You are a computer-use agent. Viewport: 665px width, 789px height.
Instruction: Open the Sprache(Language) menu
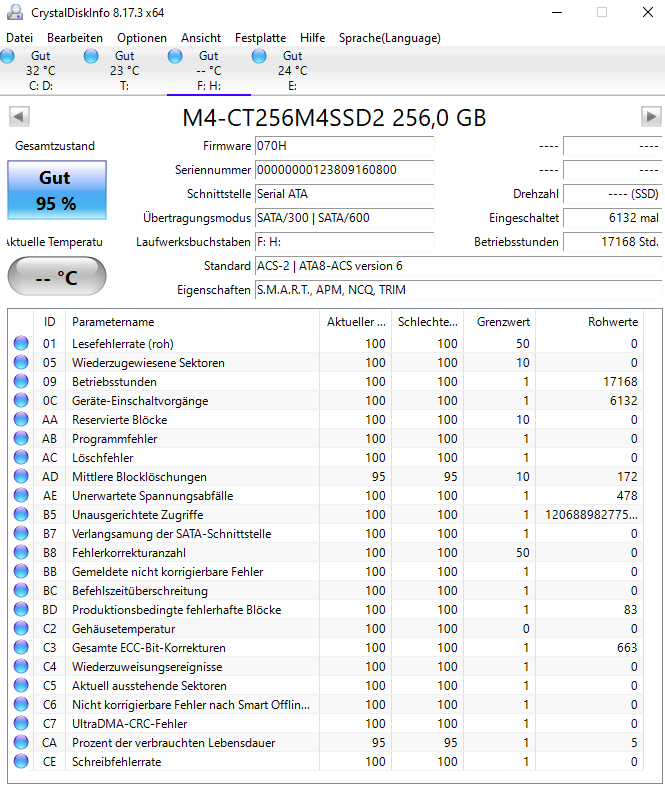click(x=390, y=38)
